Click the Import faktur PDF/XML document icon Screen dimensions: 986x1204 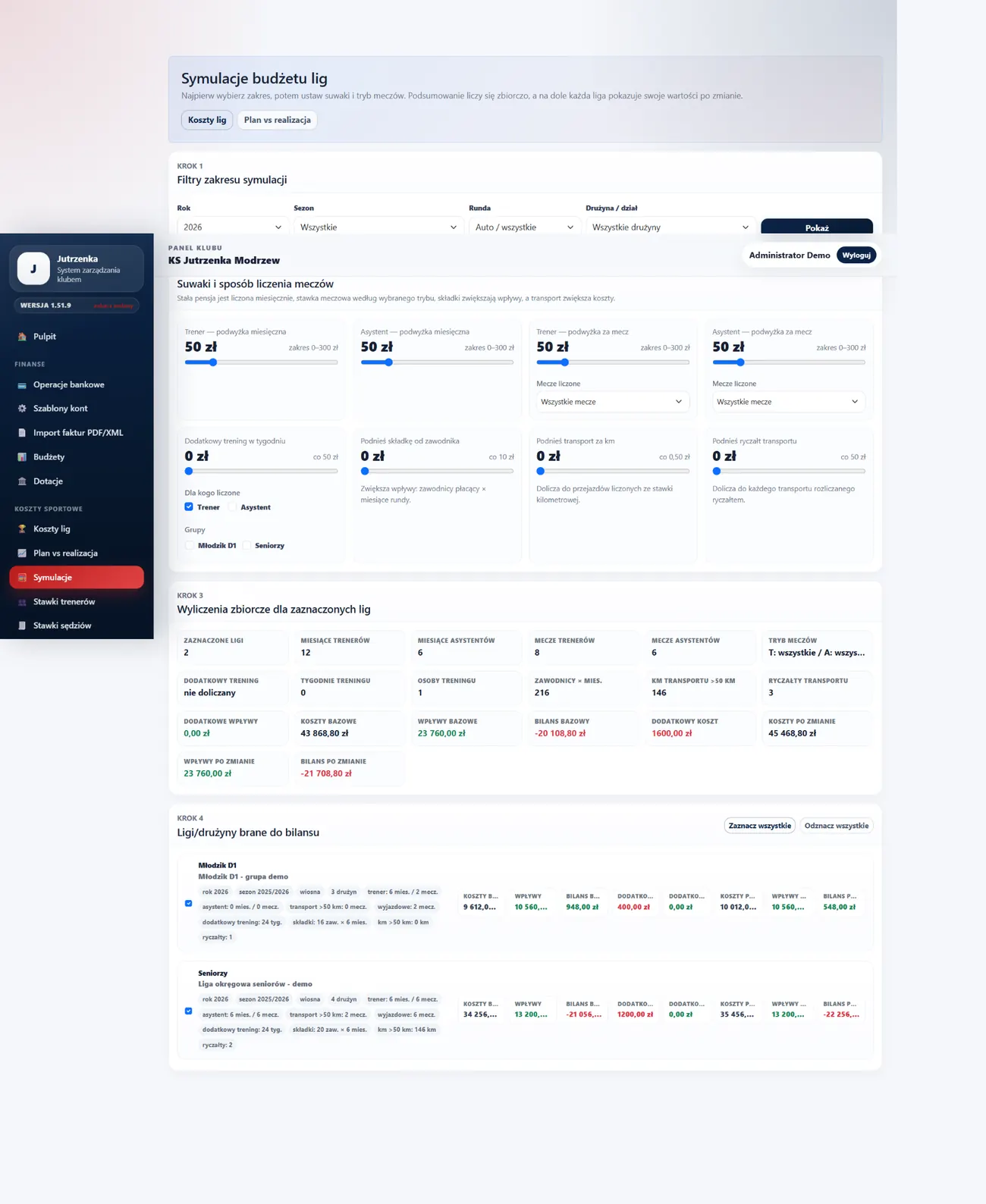[22, 433]
